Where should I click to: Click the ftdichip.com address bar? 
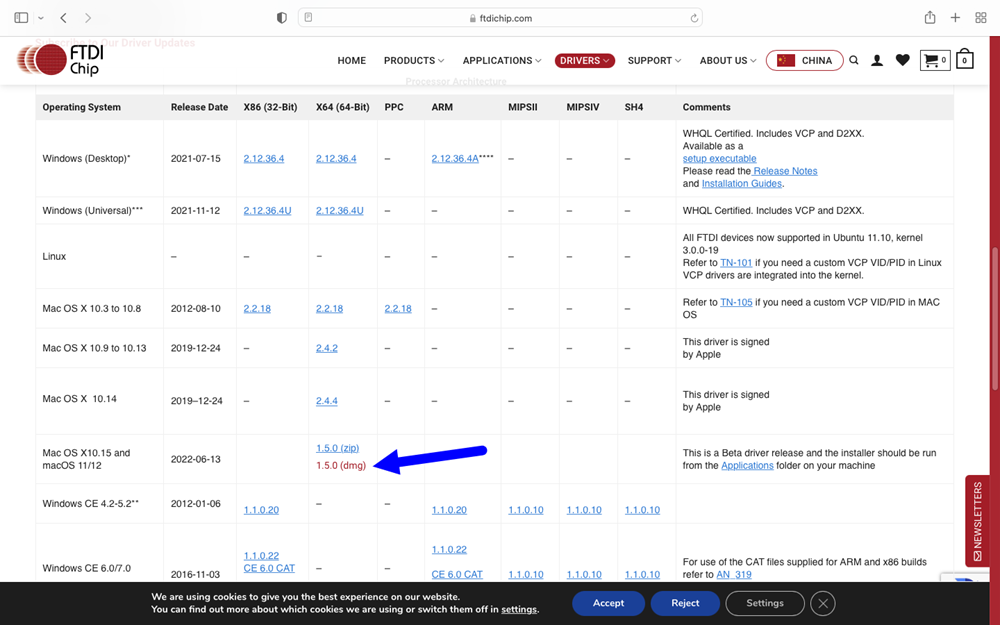click(500, 18)
